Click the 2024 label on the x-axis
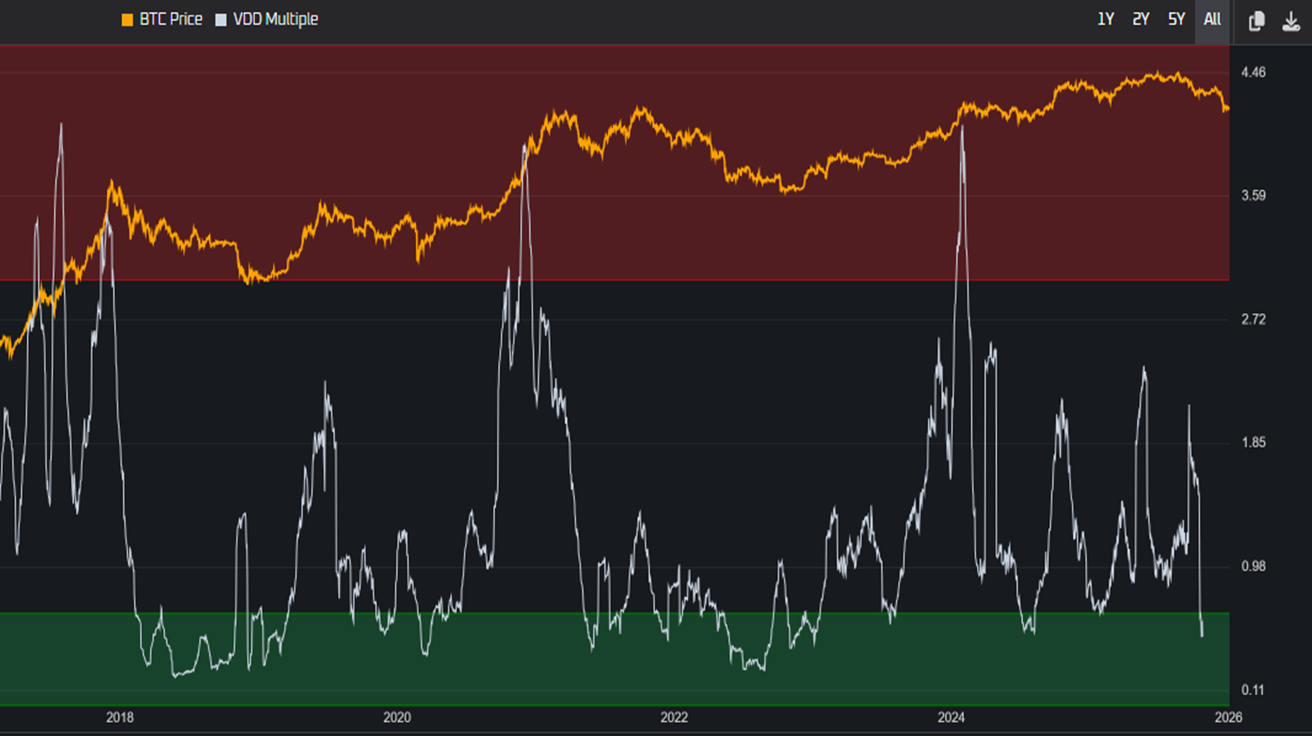Image resolution: width=1312 pixels, height=736 pixels. tap(952, 717)
